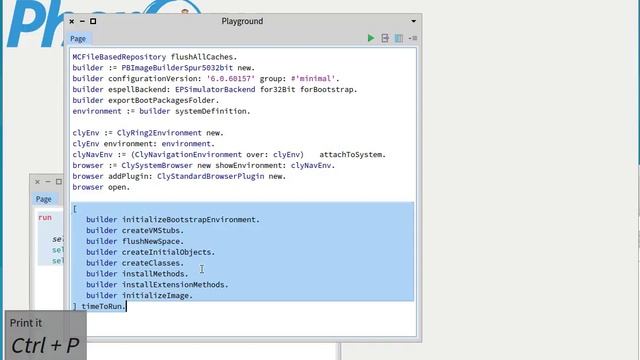Click the 'builder createInitialObjects.' line
This screenshot has height=360, width=640.
tap(150, 252)
